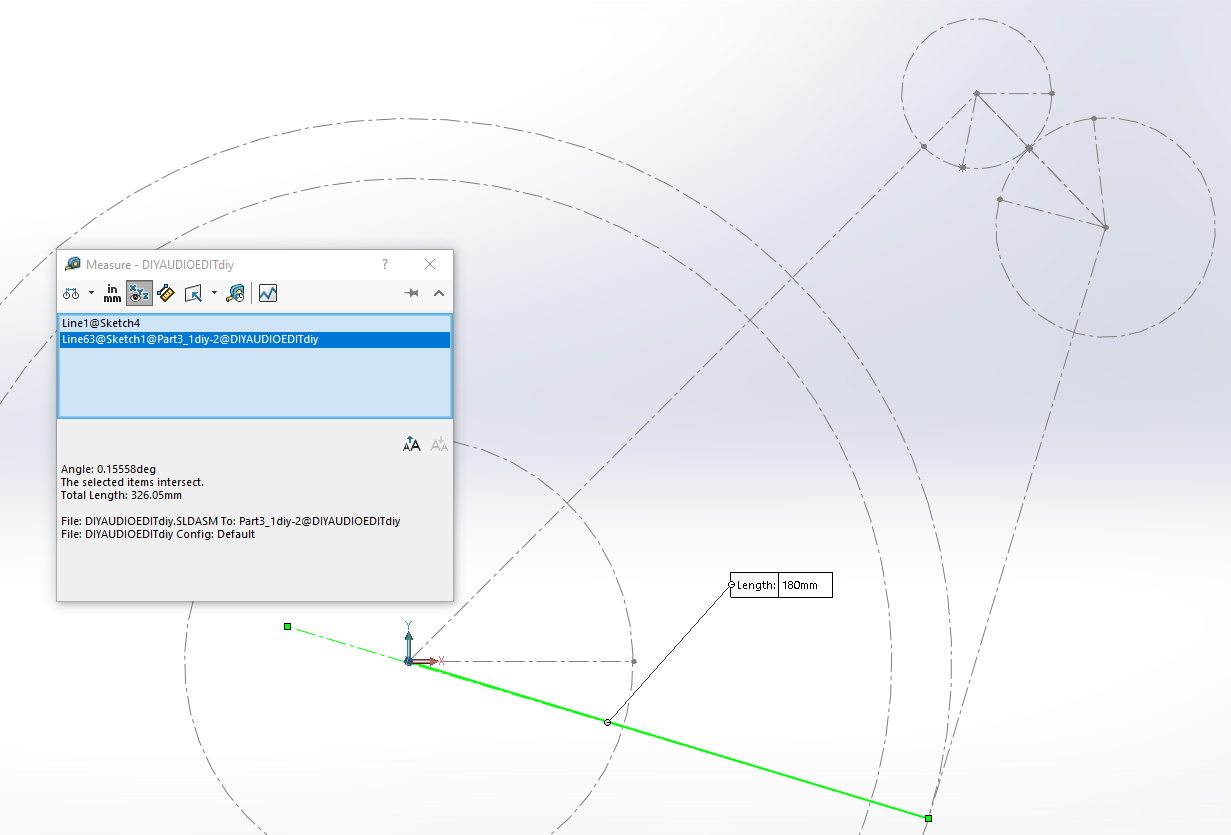
Task: Click the File: DIYAUDIOEDITdiy Config: Default line
Action: pyautogui.click(x=158, y=534)
